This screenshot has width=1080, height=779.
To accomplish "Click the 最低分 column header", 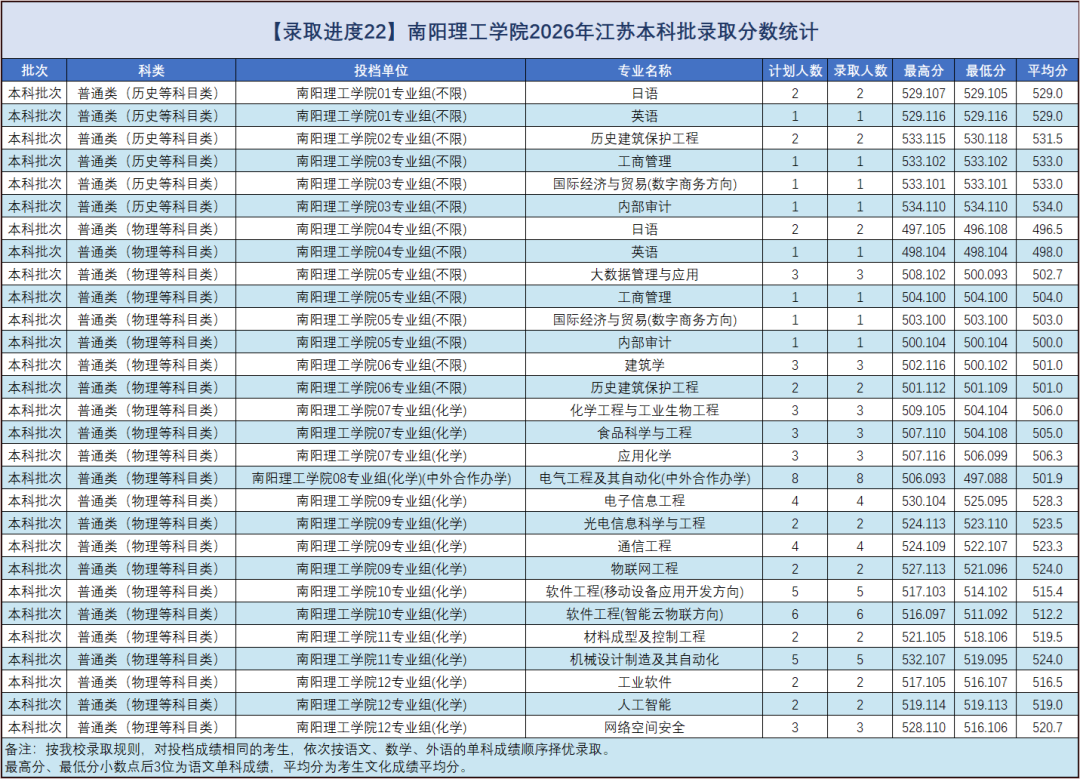I will tap(986, 70).
